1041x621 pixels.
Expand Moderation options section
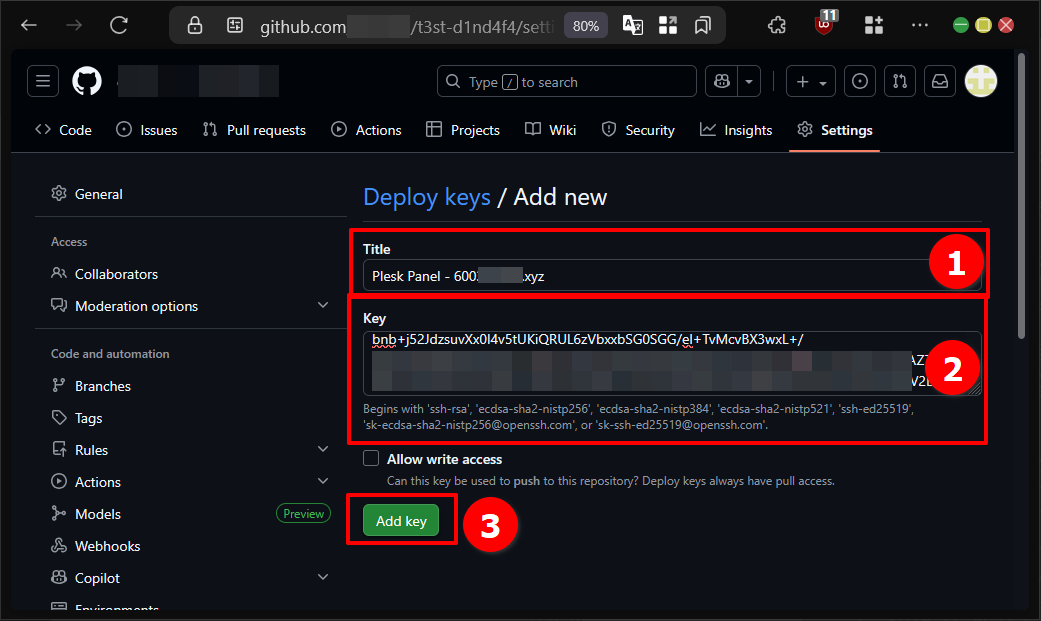click(x=322, y=306)
